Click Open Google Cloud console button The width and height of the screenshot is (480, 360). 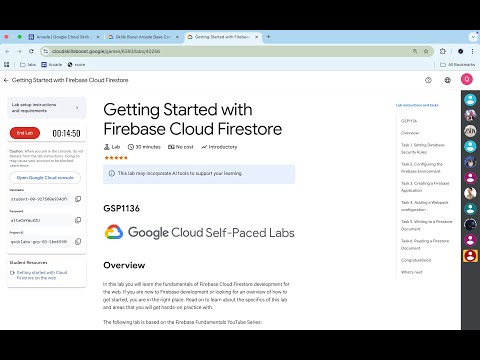(x=45, y=178)
